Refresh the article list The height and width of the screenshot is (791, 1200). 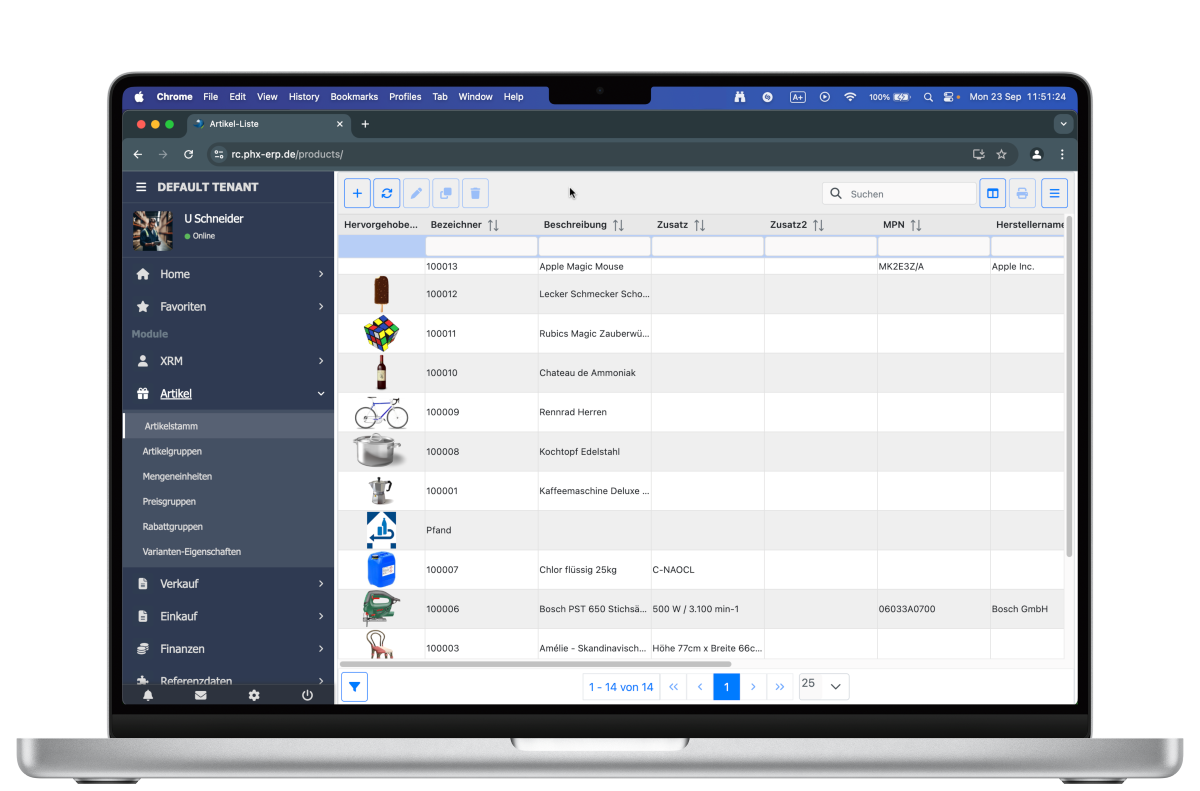pos(387,193)
